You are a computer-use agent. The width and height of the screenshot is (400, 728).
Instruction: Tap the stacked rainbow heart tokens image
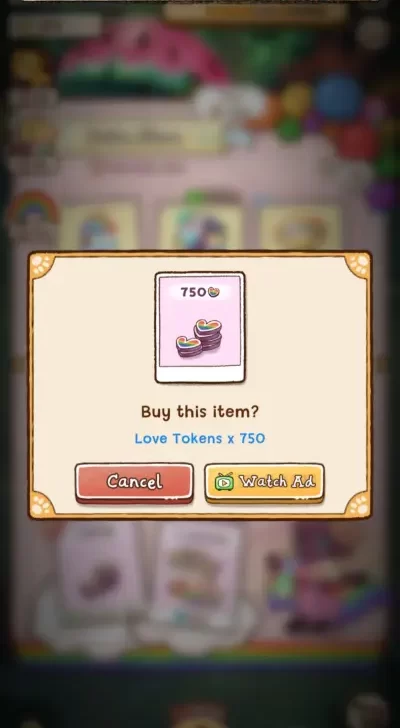pos(199,338)
